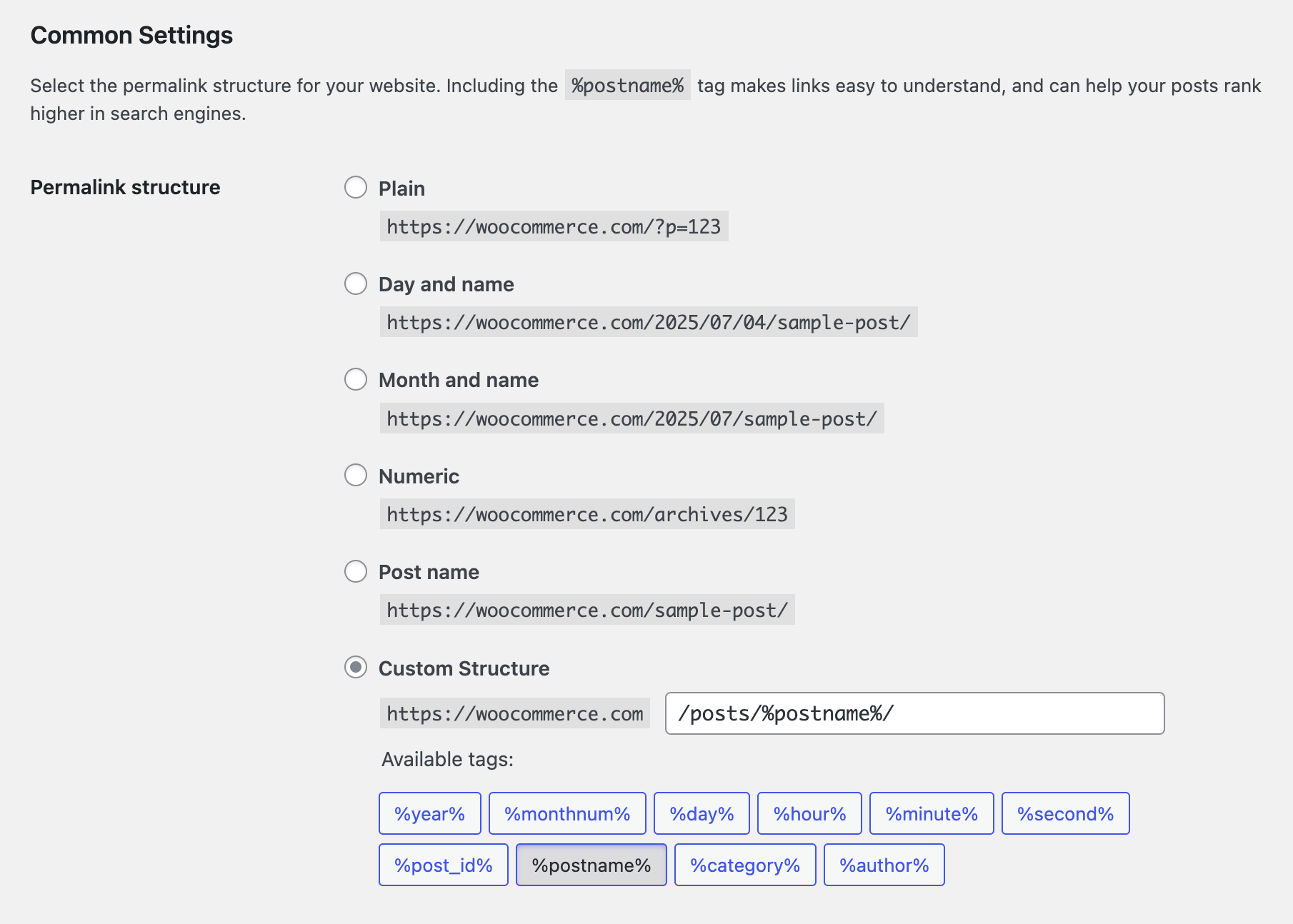The image size is (1293, 924).
Task: Select the Day and name structure
Action: 355,283
